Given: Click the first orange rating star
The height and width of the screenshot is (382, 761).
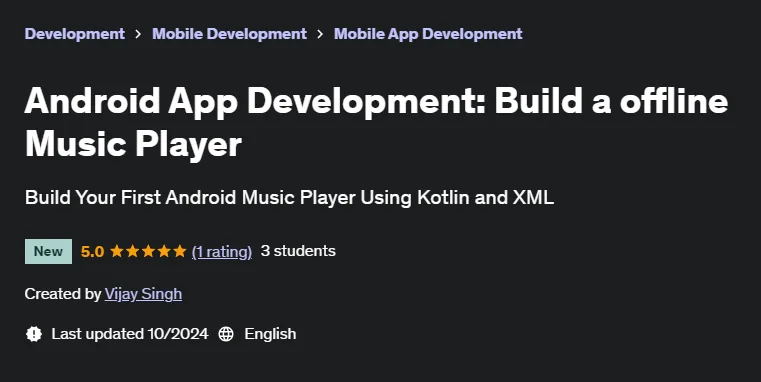Looking at the screenshot, I should click(116, 251).
